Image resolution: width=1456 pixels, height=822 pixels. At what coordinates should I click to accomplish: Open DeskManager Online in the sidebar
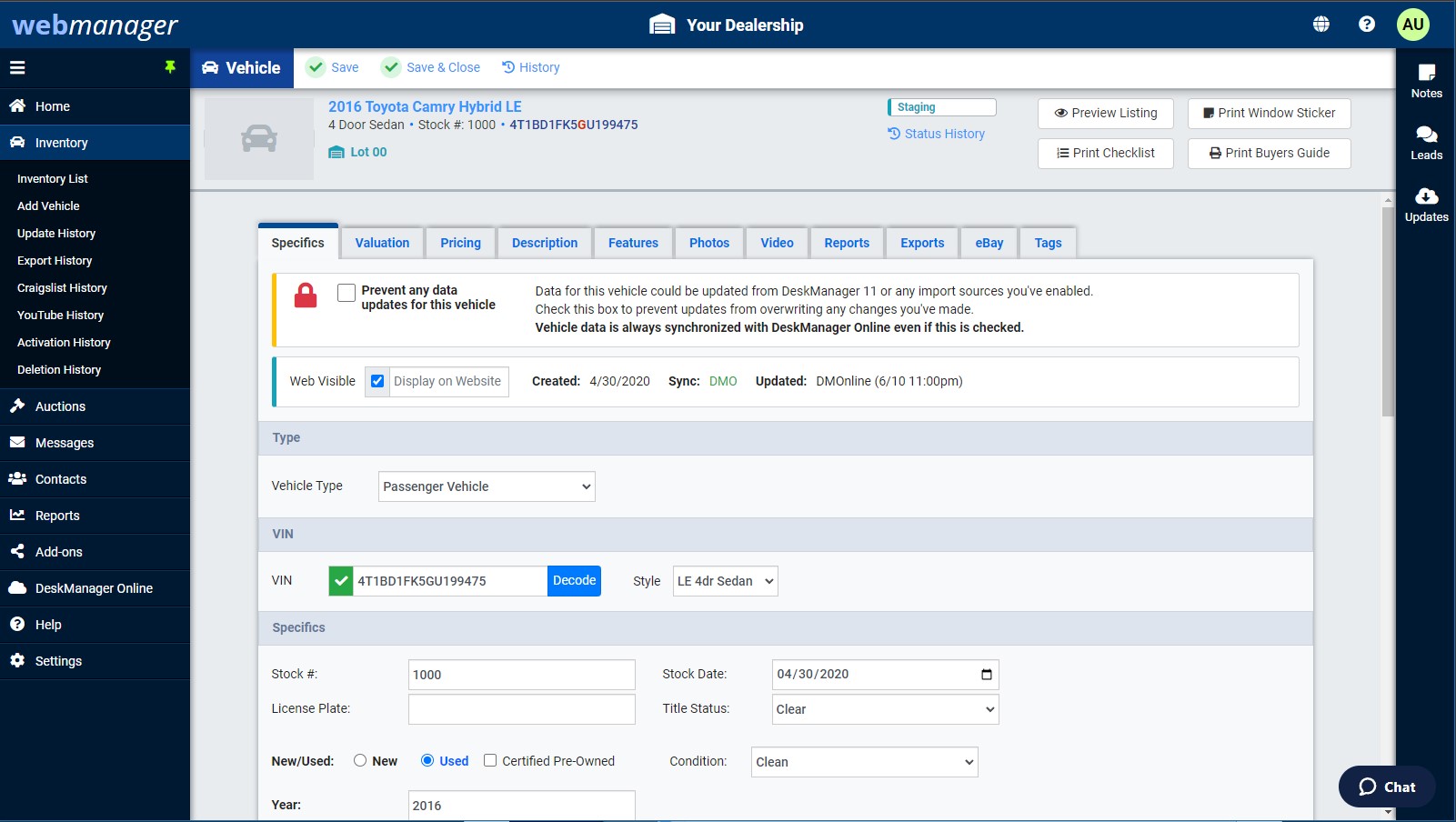pyautogui.click(x=95, y=588)
